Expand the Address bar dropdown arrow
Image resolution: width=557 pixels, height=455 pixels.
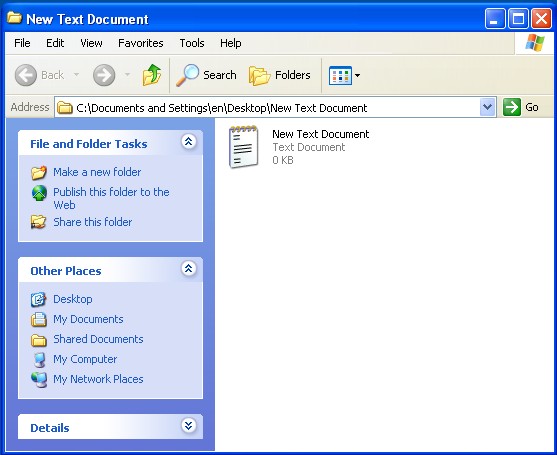(487, 107)
